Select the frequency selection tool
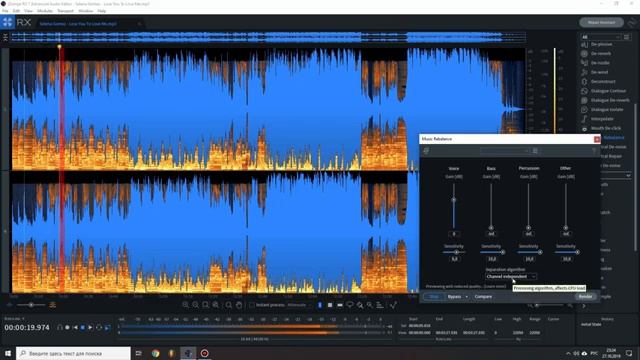The image size is (640, 360). point(340,305)
